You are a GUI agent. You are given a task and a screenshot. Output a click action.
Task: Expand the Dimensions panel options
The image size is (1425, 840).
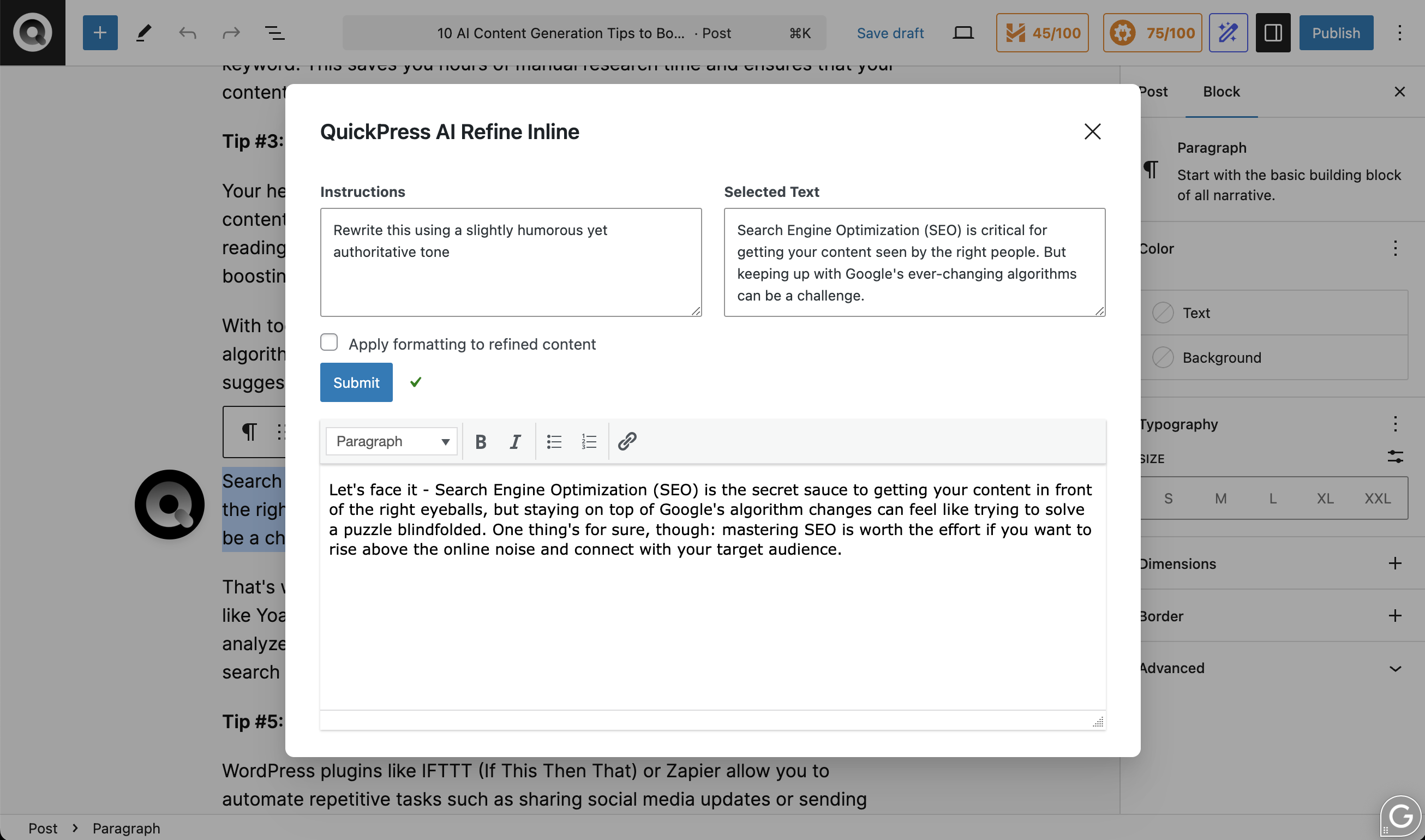tap(1395, 563)
